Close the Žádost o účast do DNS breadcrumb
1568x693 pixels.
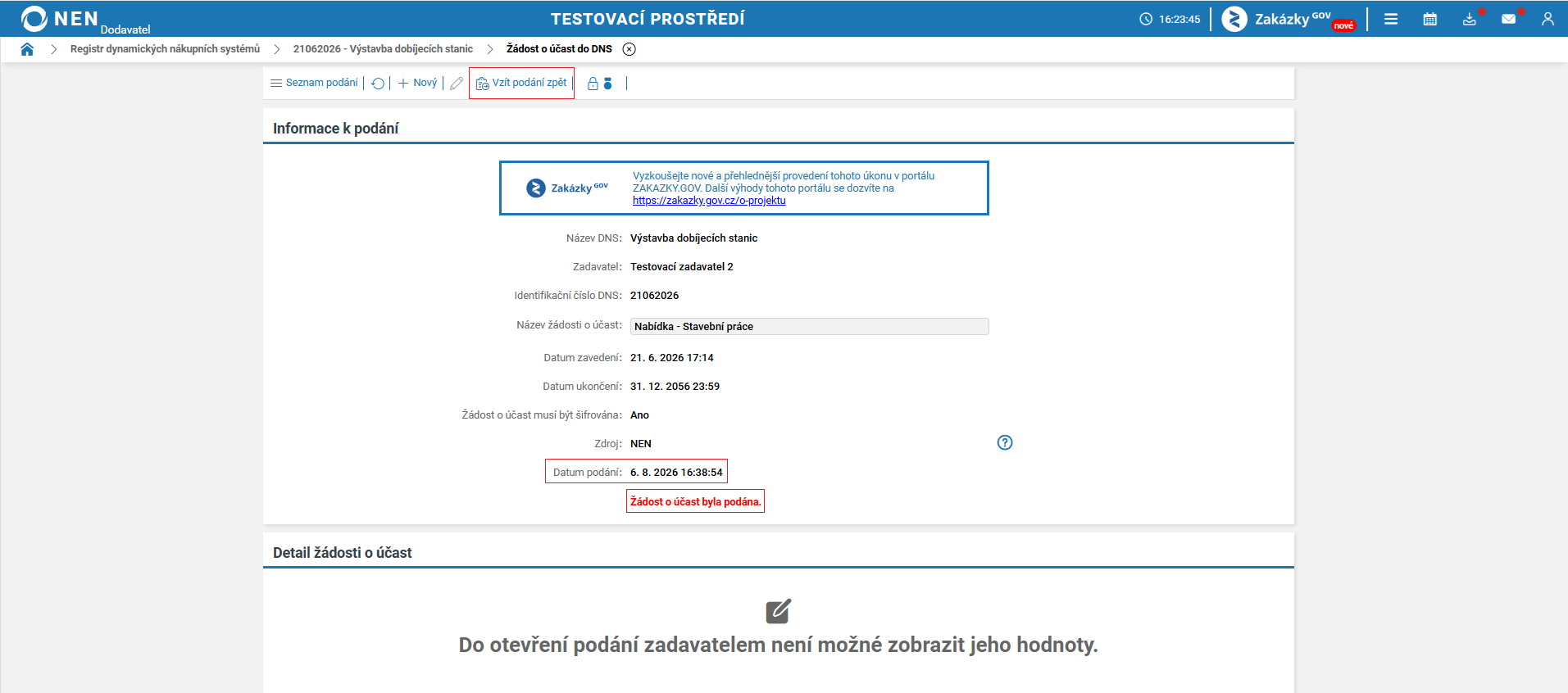pyautogui.click(x=629, y=49)
